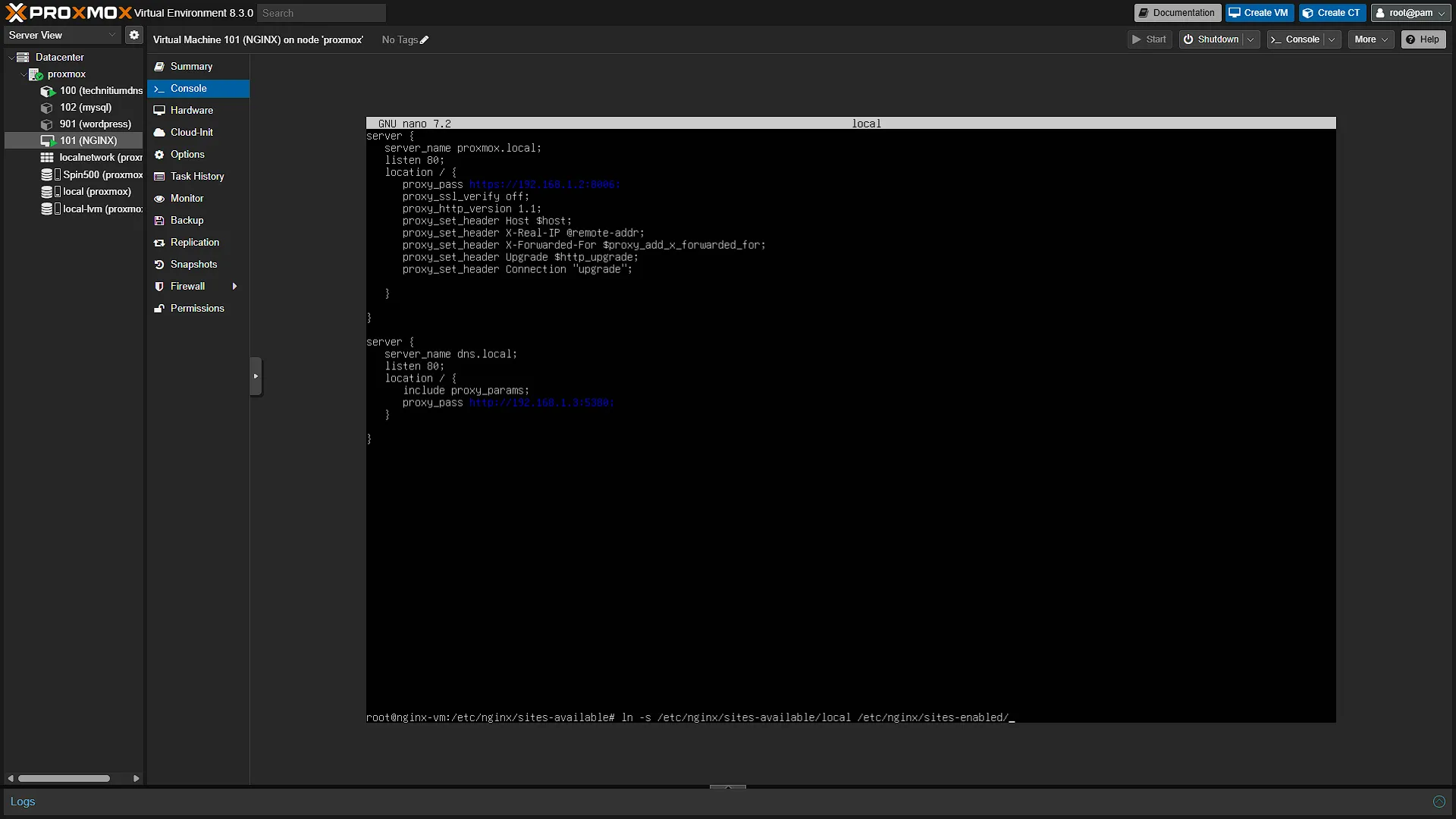The width and height of the screenshot is (1456, 819).
Task: Open the Hardware tab
Action: click(198, 111)
